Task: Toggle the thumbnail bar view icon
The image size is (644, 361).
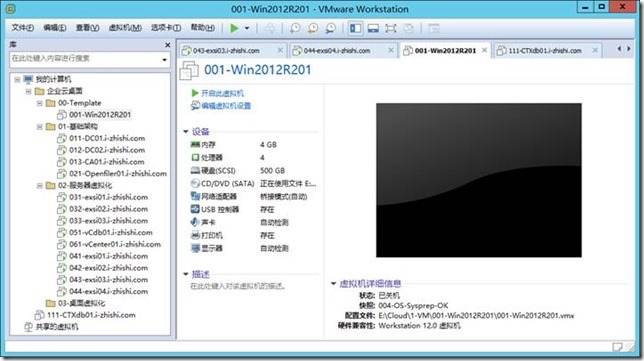Action: coord(373,28)
